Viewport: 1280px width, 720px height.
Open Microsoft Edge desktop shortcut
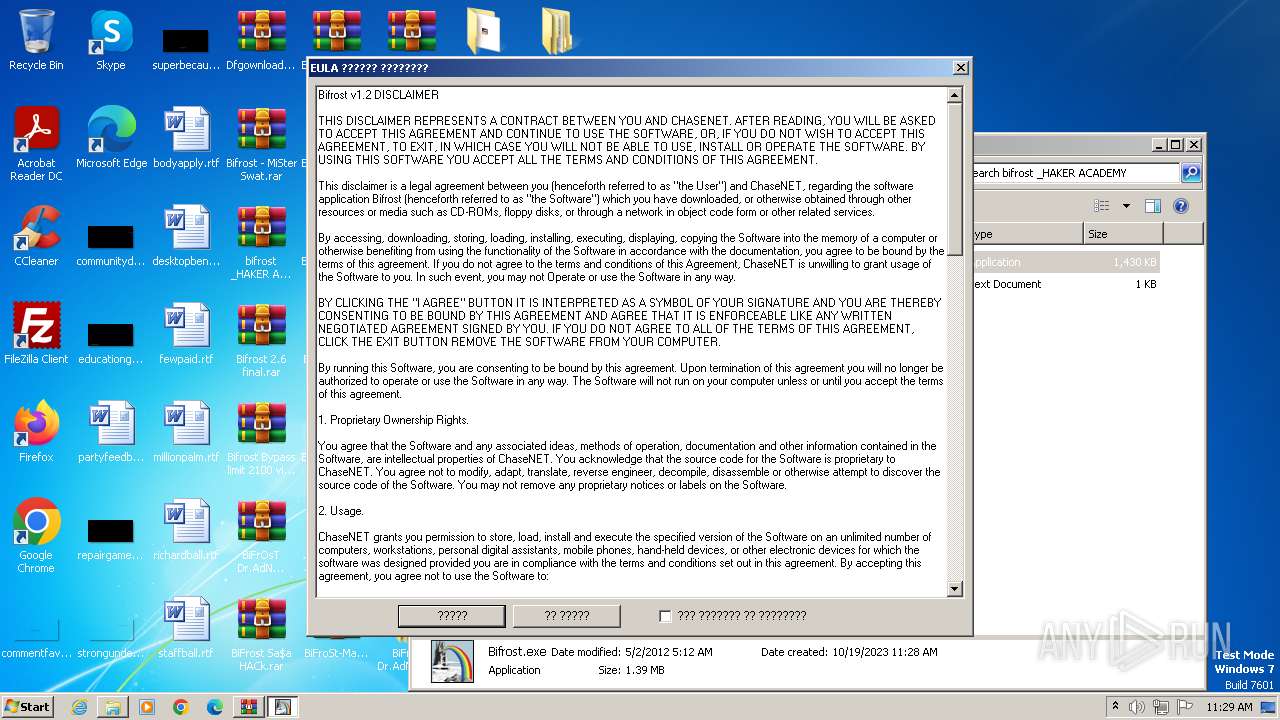[111, 138]
